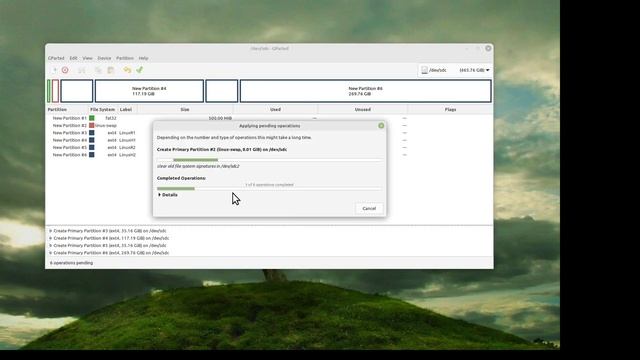Click the Resize/Move toolbar icon
The height and width of the screenshot is (360, 640).
click(82, 70)
